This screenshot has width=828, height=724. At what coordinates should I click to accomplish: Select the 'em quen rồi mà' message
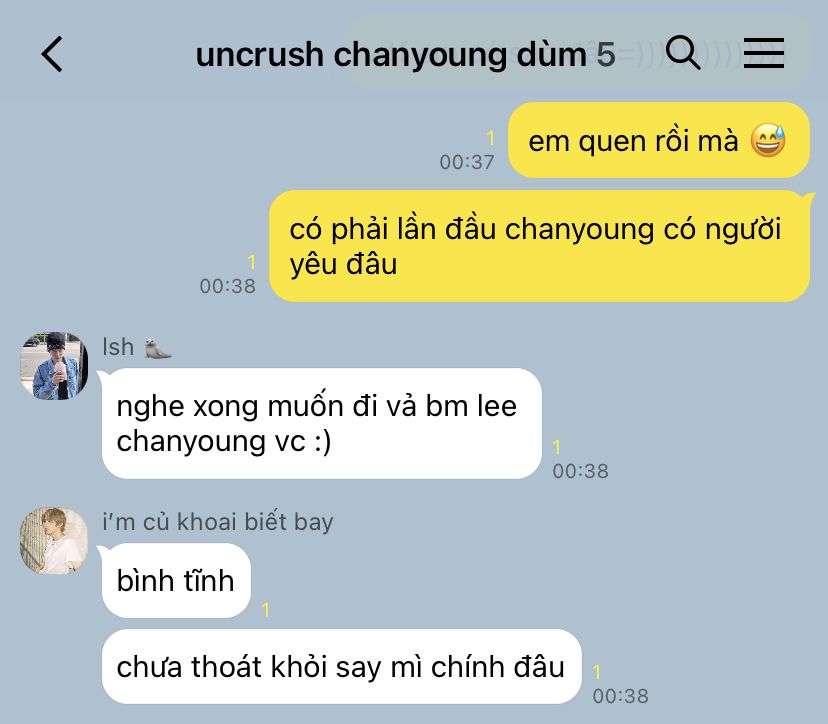click(658, 140)
